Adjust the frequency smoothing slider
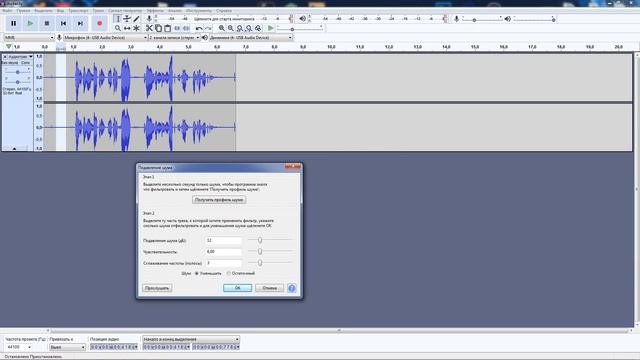This screenshot has height=360, width=640. coord(270,263)
